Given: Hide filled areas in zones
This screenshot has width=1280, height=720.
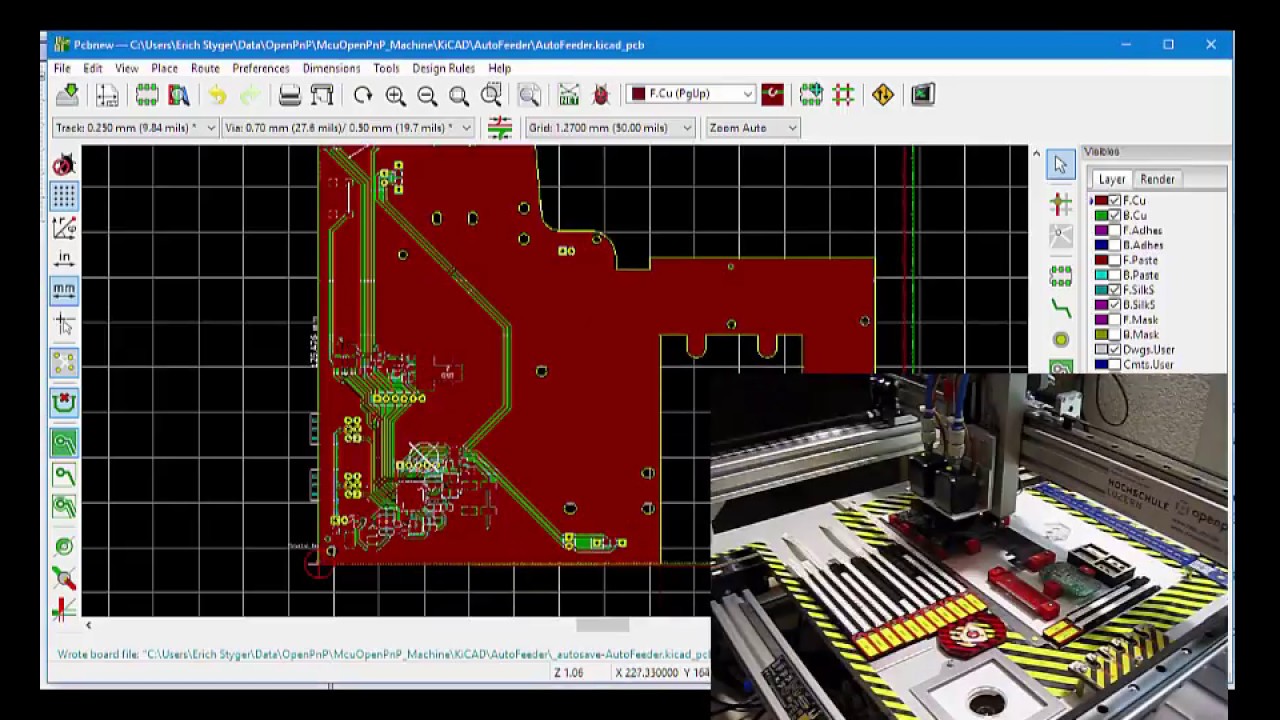Looking at the screenshot, I should click(x=64, y=474).
